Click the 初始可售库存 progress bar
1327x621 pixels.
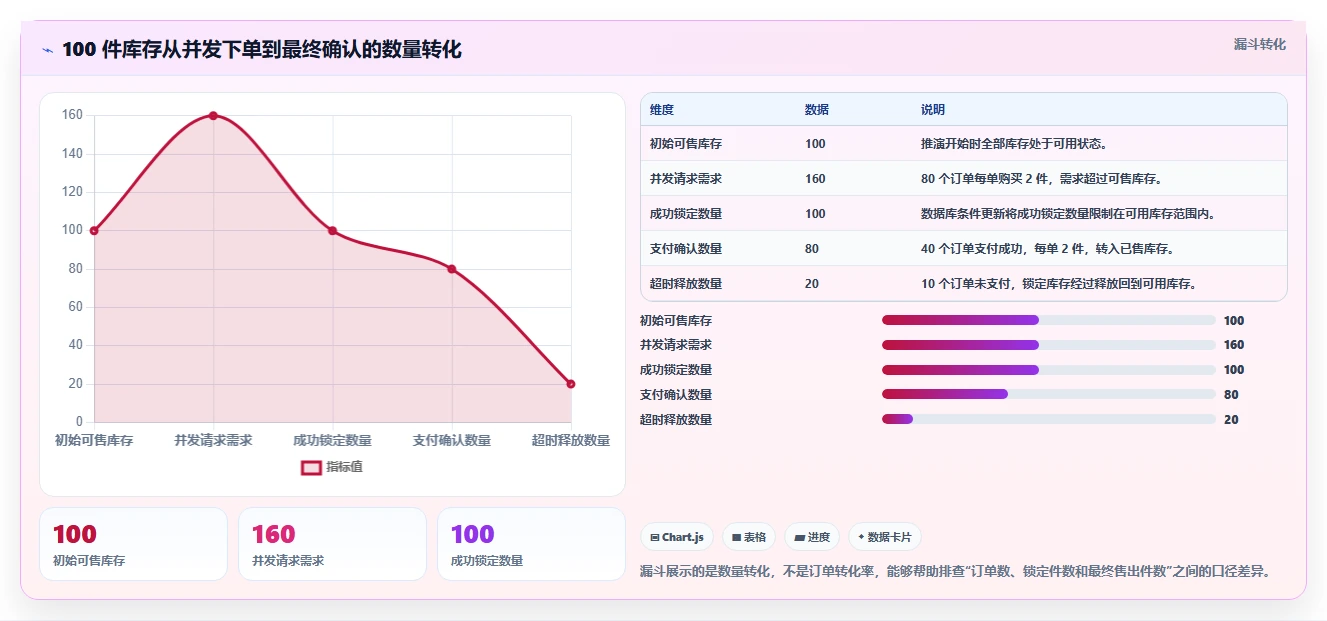point(1048,320)
